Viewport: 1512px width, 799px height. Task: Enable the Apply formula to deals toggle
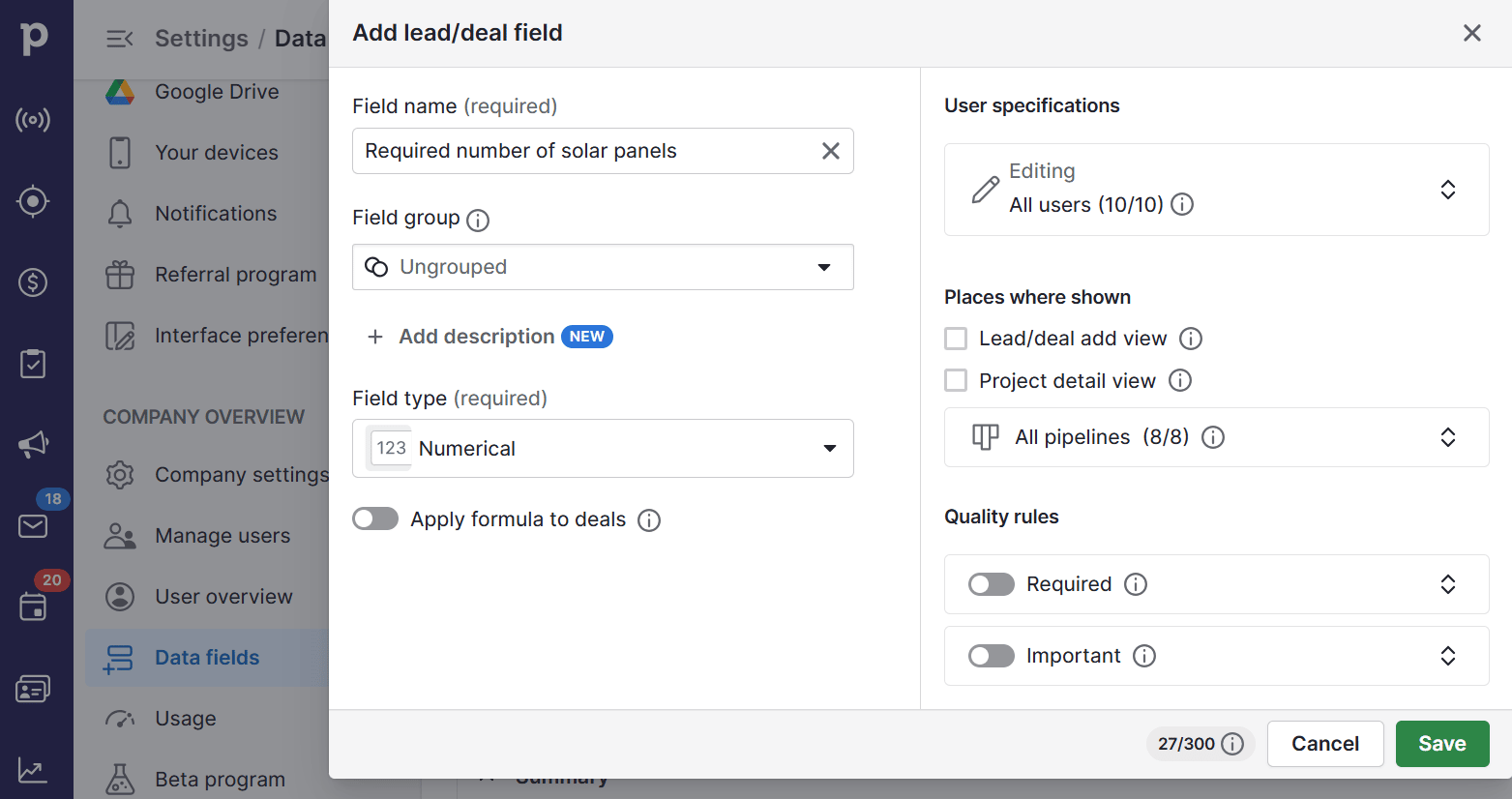(375, 518)
